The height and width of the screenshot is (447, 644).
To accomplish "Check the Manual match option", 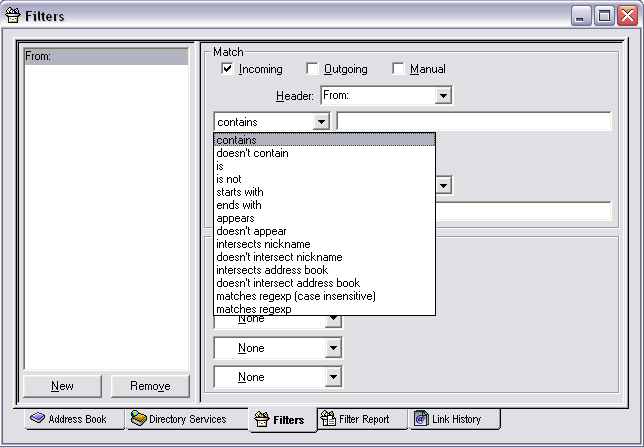I will pos(398,69).
